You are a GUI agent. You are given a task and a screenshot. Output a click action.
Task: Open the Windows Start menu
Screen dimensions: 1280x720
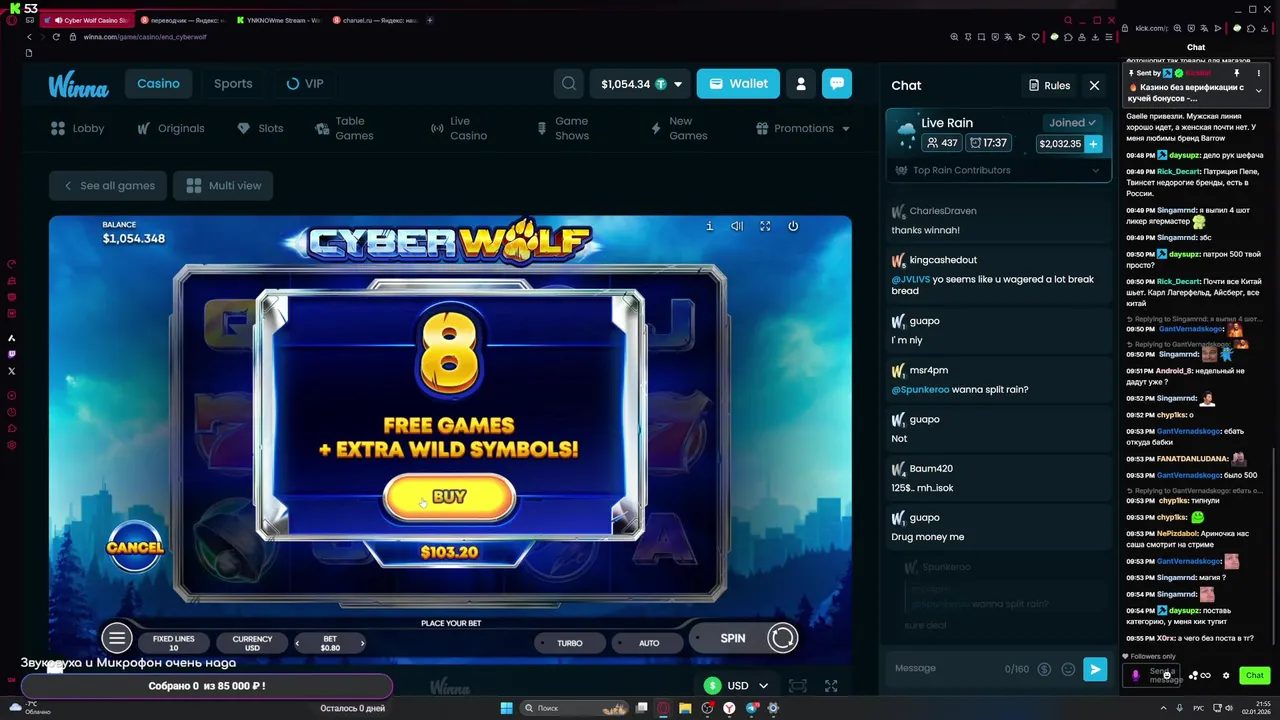[x=506, y=708]
